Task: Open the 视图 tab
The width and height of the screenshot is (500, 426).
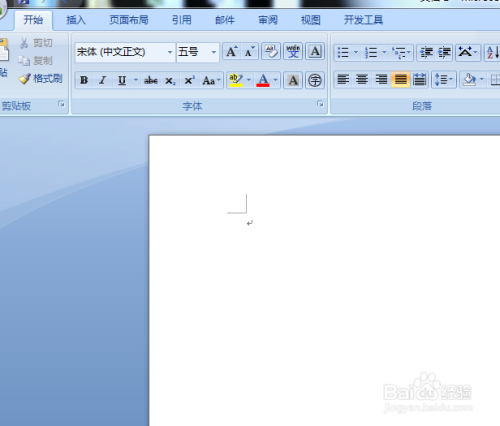Action: click(x=311, y=20)
